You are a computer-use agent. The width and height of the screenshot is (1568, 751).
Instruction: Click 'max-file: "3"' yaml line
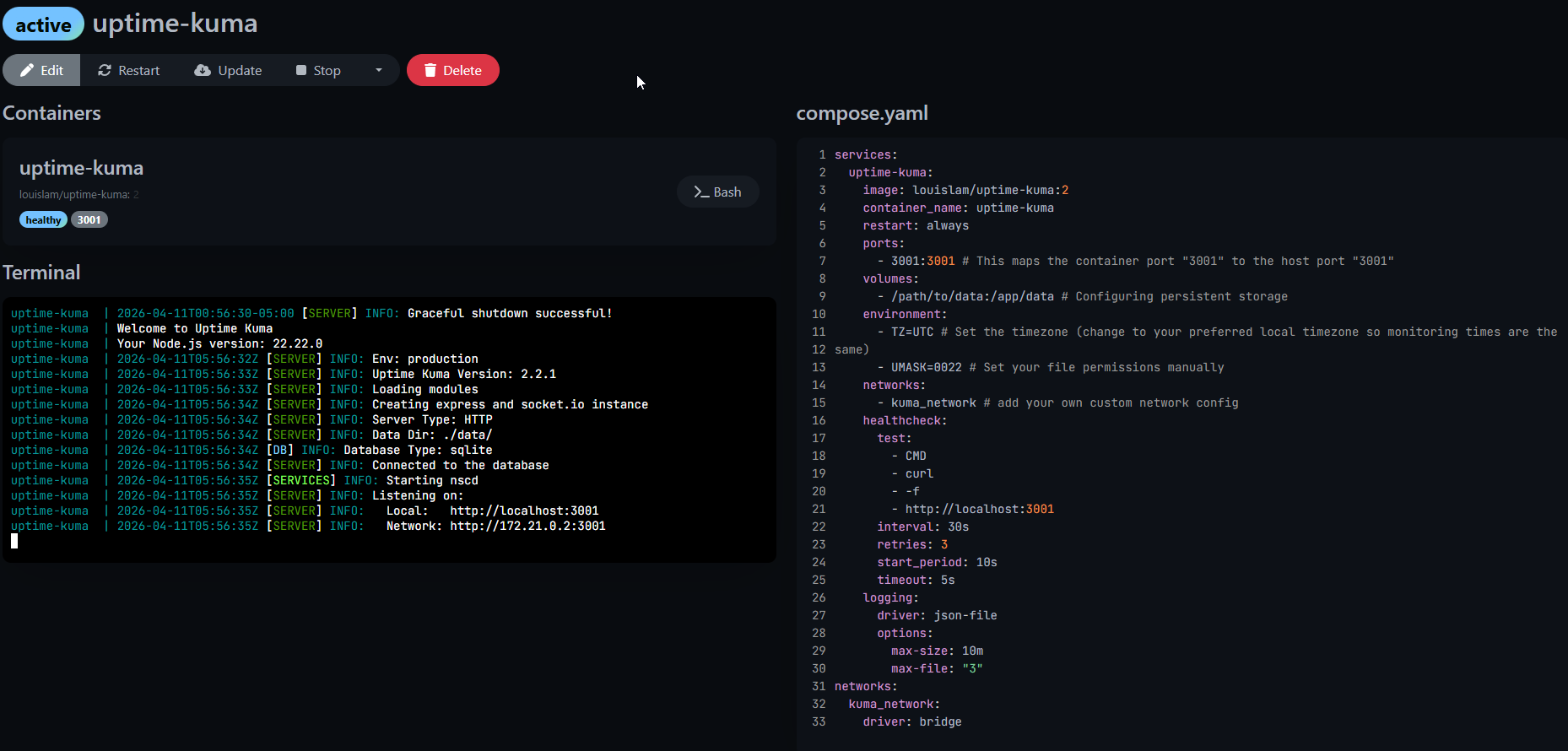937,668
